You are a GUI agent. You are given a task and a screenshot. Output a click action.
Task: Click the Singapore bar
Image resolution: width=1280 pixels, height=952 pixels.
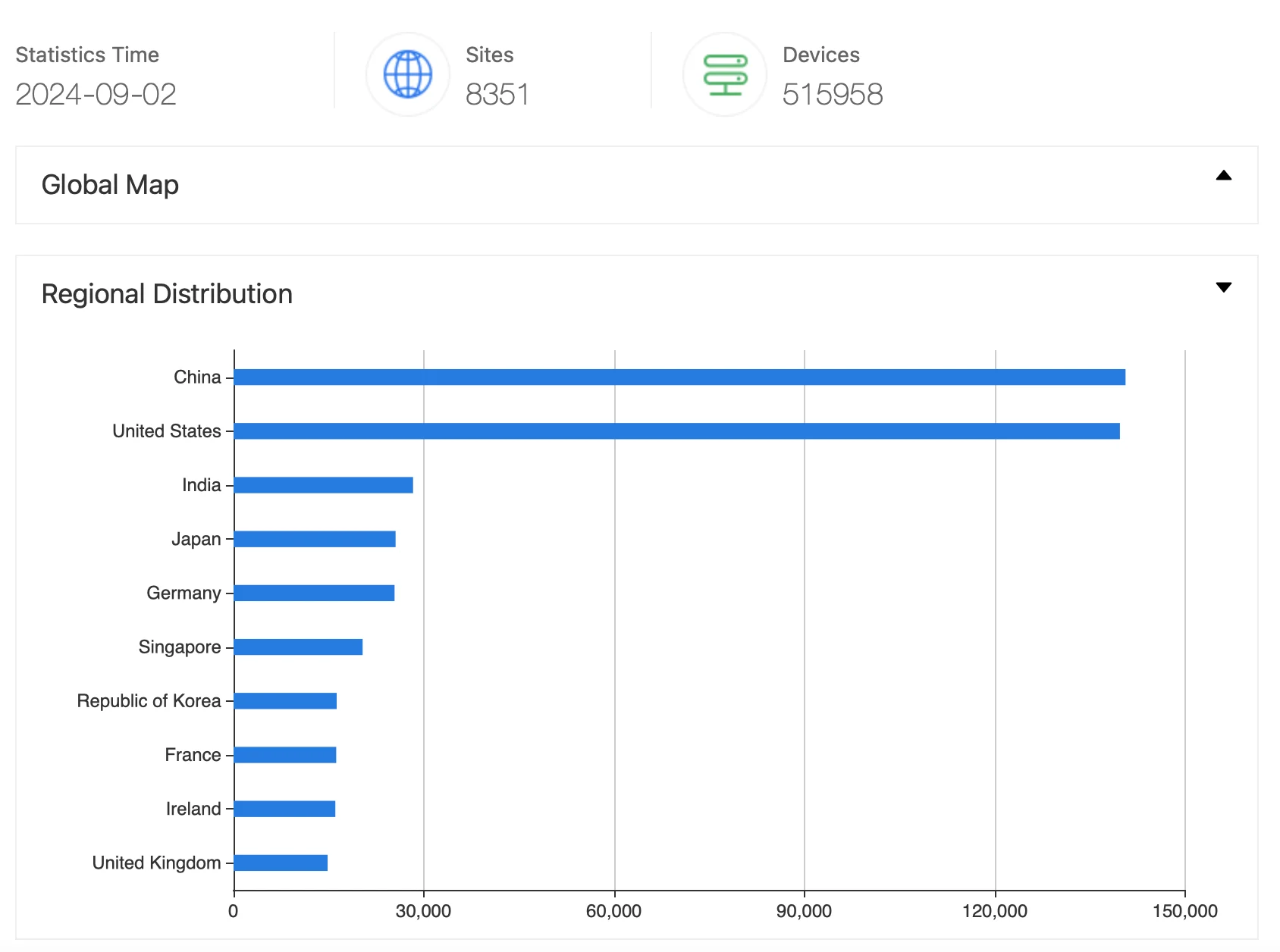click(x=298, y=647)
